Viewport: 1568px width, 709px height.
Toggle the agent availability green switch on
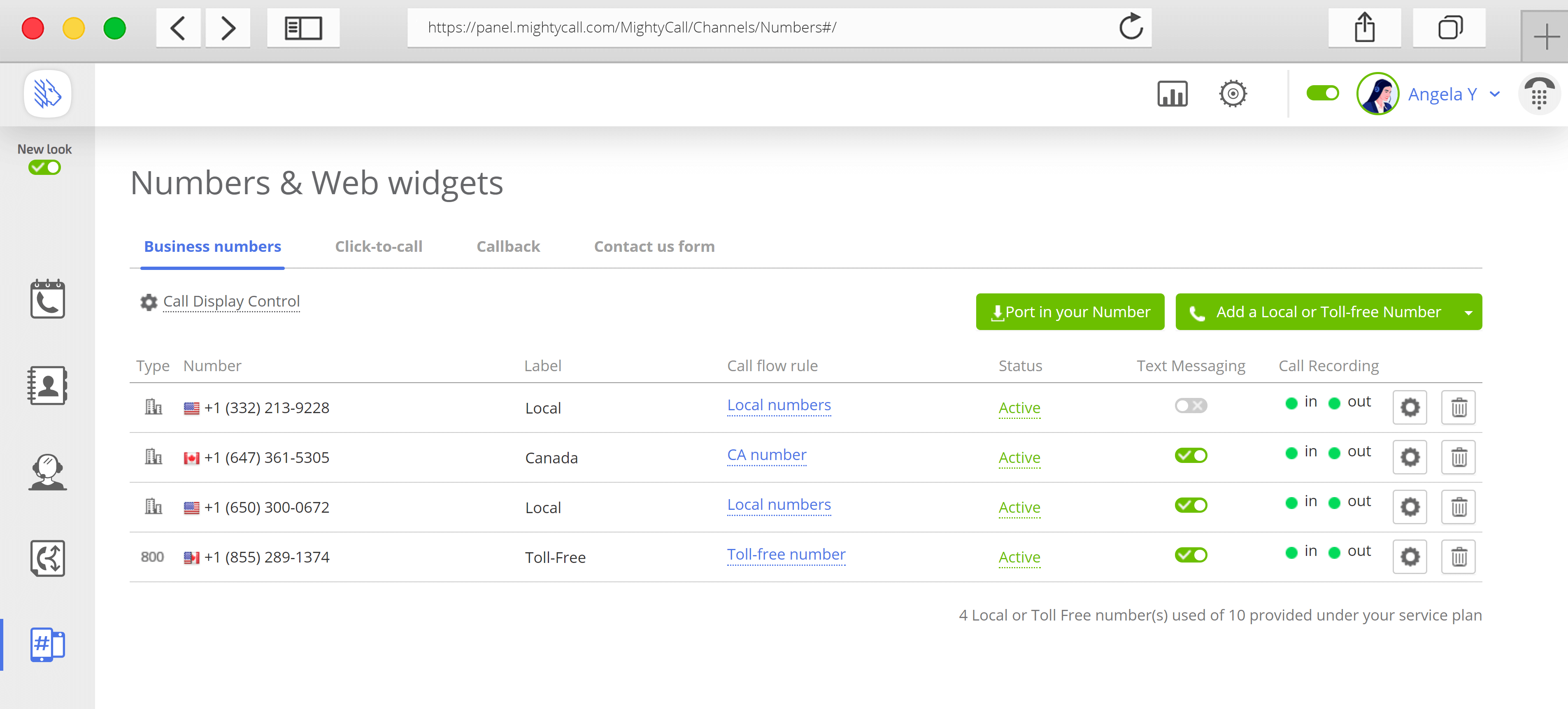coord(1321,93)
